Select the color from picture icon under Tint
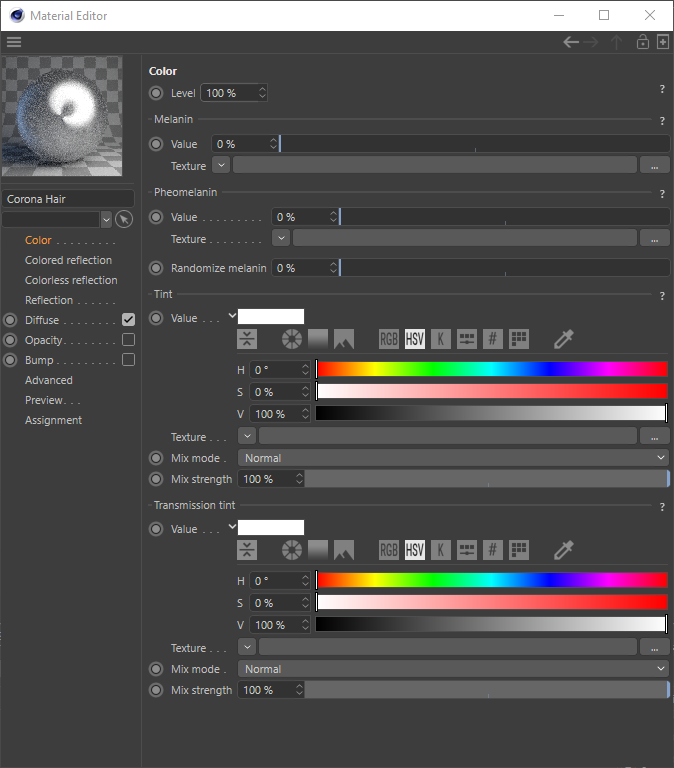 click(x=344, y=339)
